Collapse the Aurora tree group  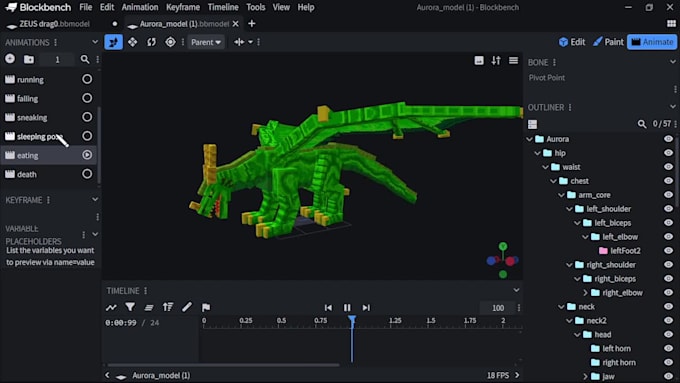tap(530, 139)
